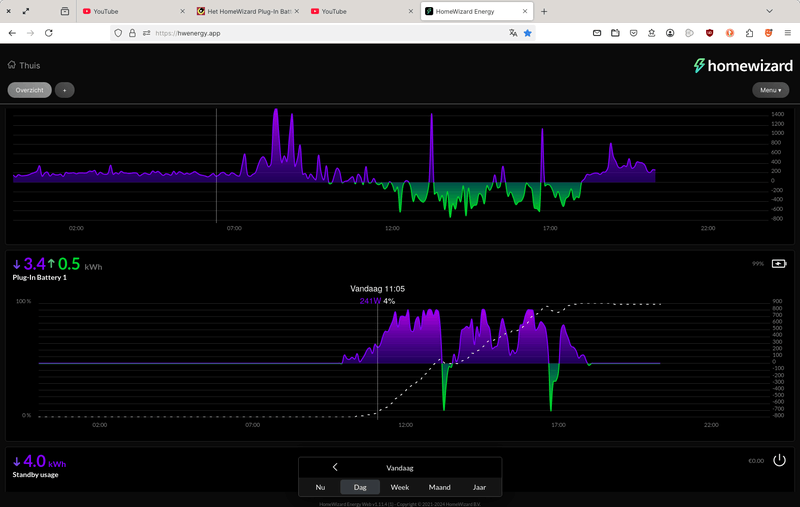Exit fullscreen with the arrows icon in tab bar
Screen dimensions: 800x507
pos(26,11)
